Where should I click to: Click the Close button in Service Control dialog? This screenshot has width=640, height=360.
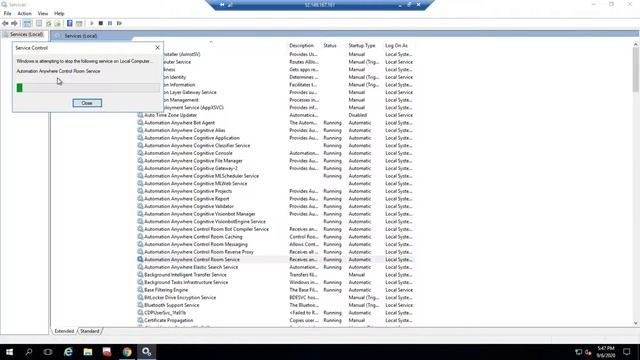coord(87,103)
